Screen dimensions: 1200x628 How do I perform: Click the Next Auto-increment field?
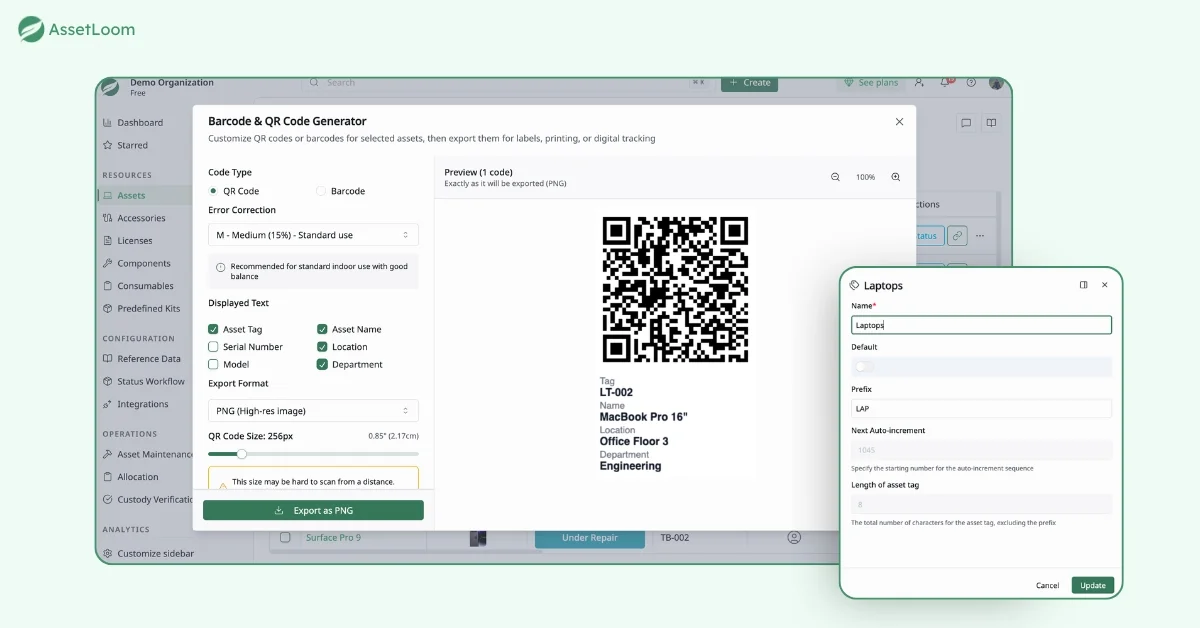981,450
